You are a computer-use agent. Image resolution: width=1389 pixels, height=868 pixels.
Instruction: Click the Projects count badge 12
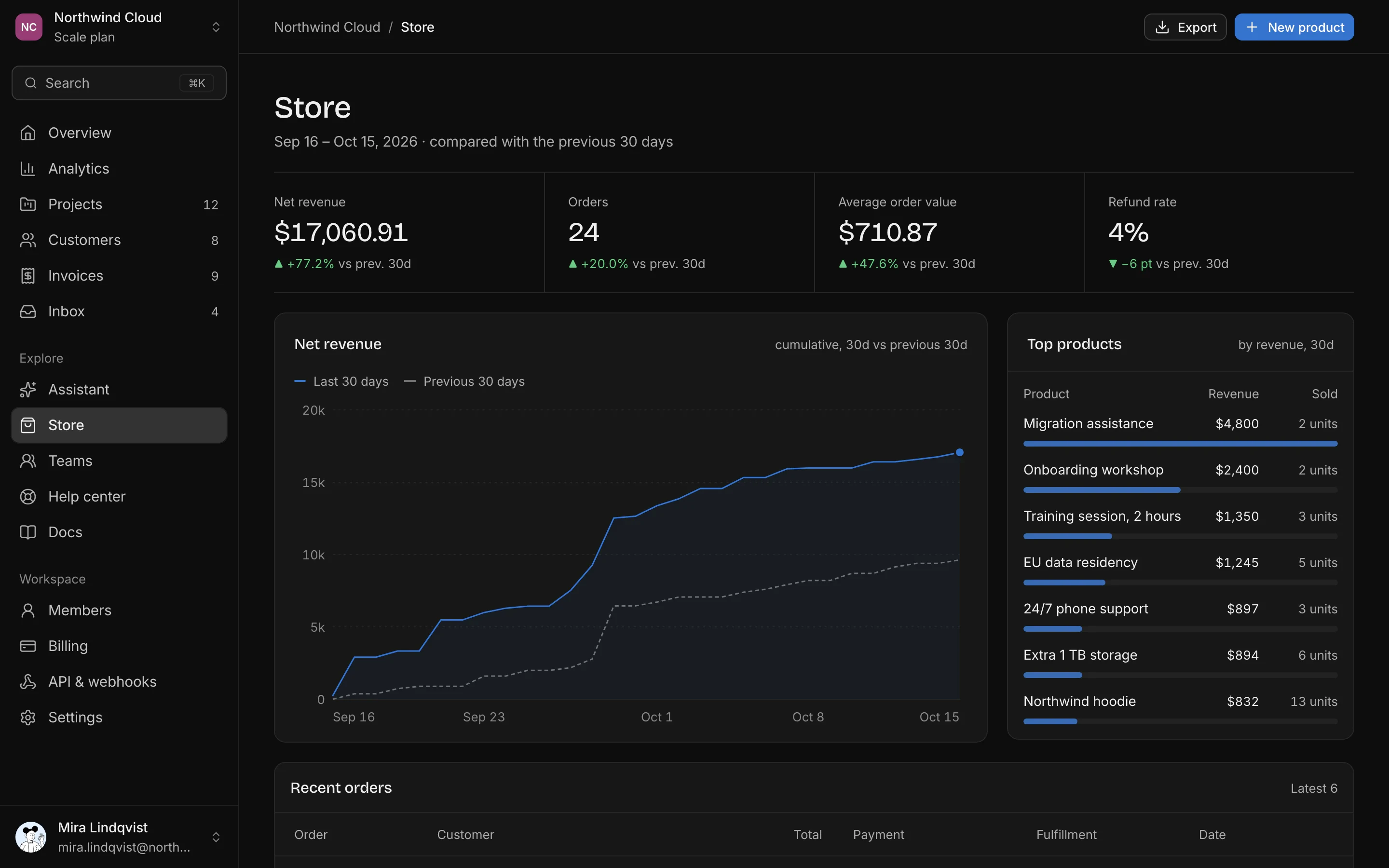coord(211,204)
